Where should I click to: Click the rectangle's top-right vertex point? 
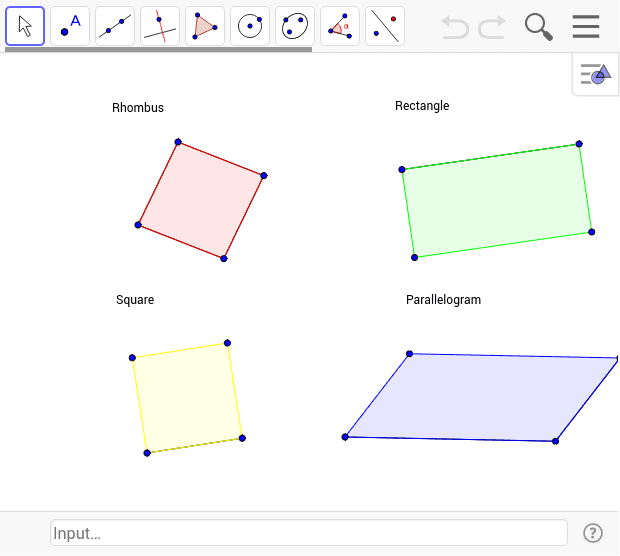579,144
